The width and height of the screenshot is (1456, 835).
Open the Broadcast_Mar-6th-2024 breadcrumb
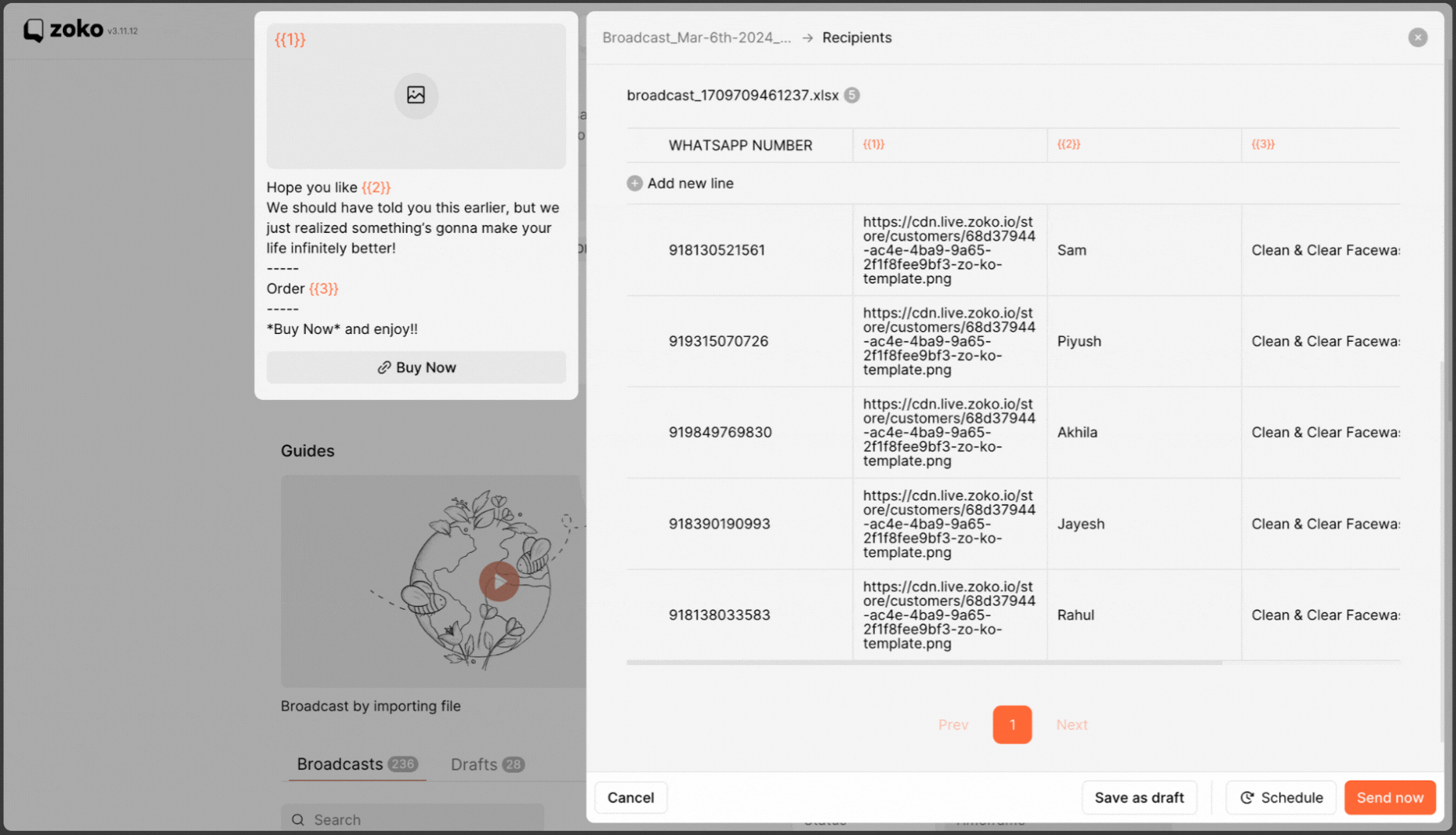tap(697, 37)
